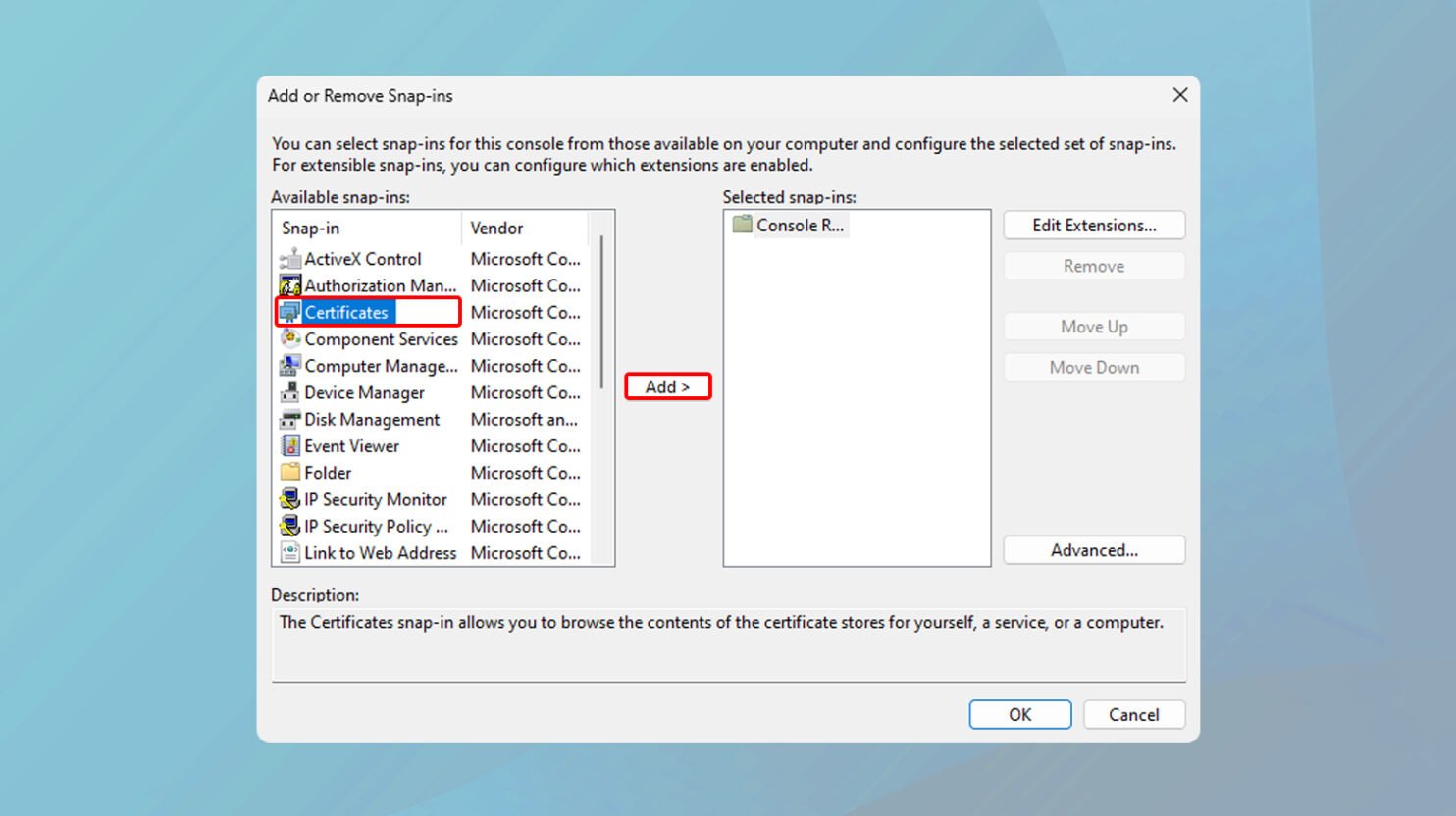Add the selected snap-in
This screenshot has width=1456, height=816.
(667, 386)
